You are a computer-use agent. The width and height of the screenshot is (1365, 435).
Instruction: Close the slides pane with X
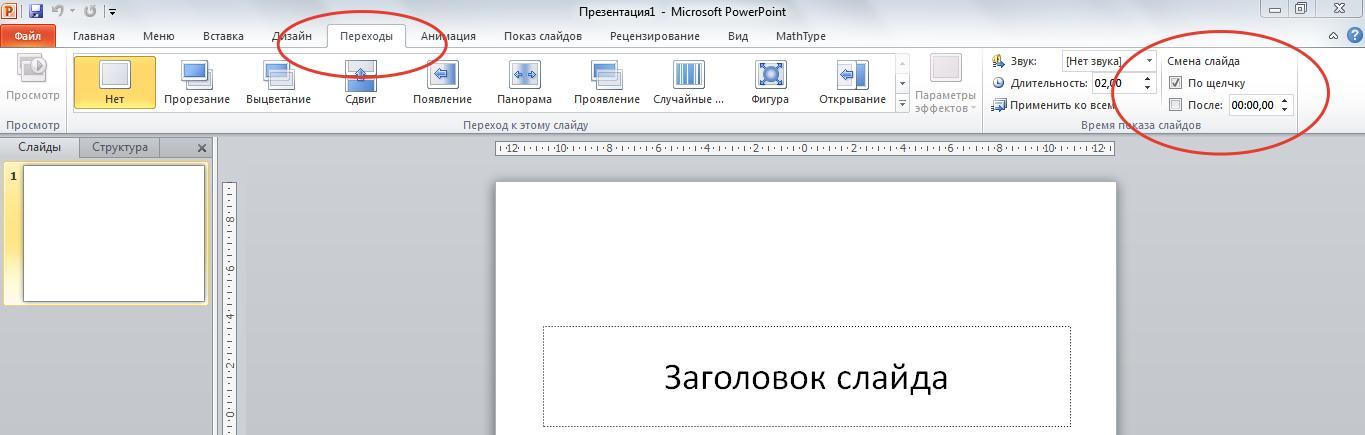tap(201, 148)
